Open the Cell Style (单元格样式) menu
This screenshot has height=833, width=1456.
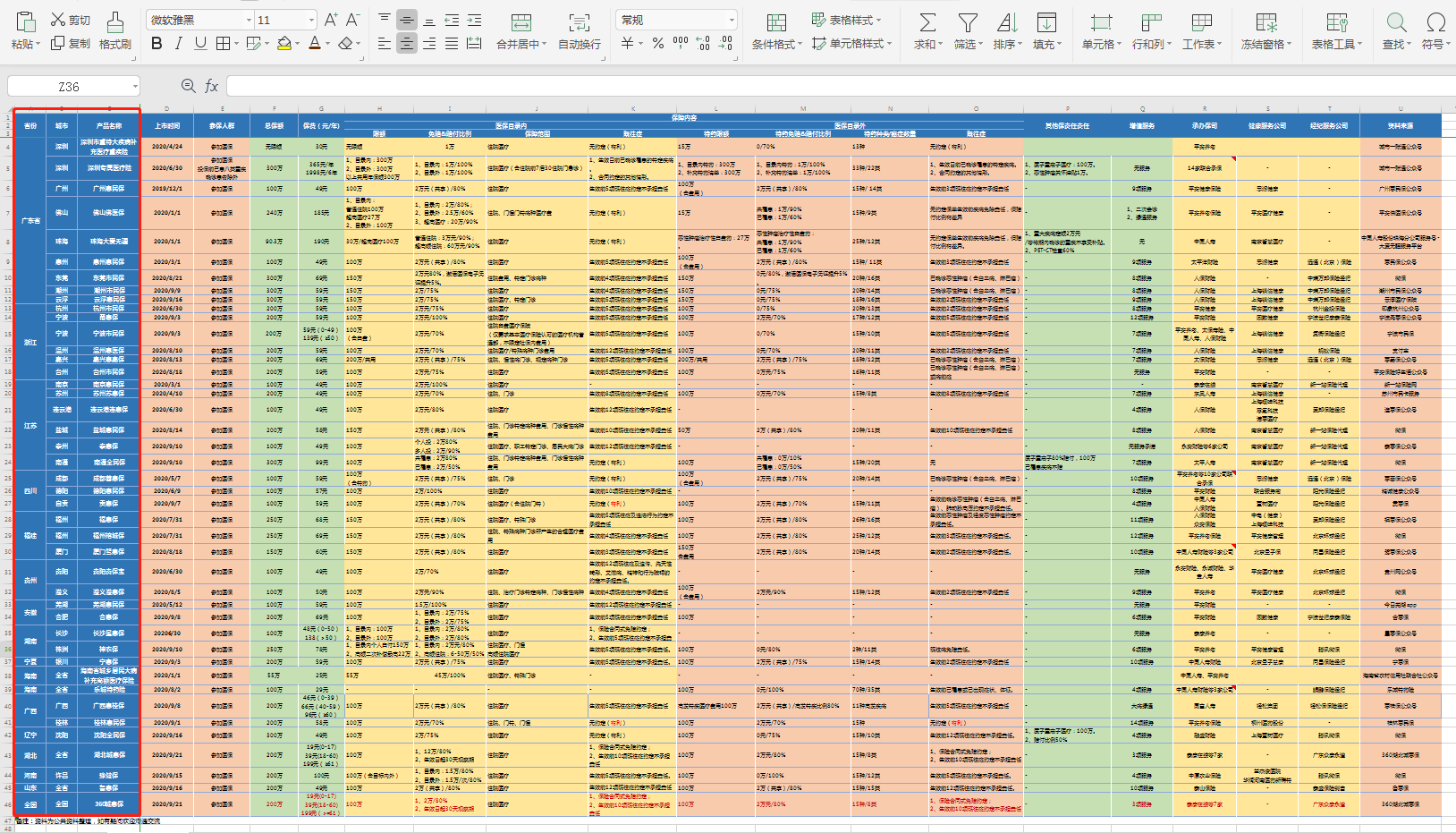(851, 43)
